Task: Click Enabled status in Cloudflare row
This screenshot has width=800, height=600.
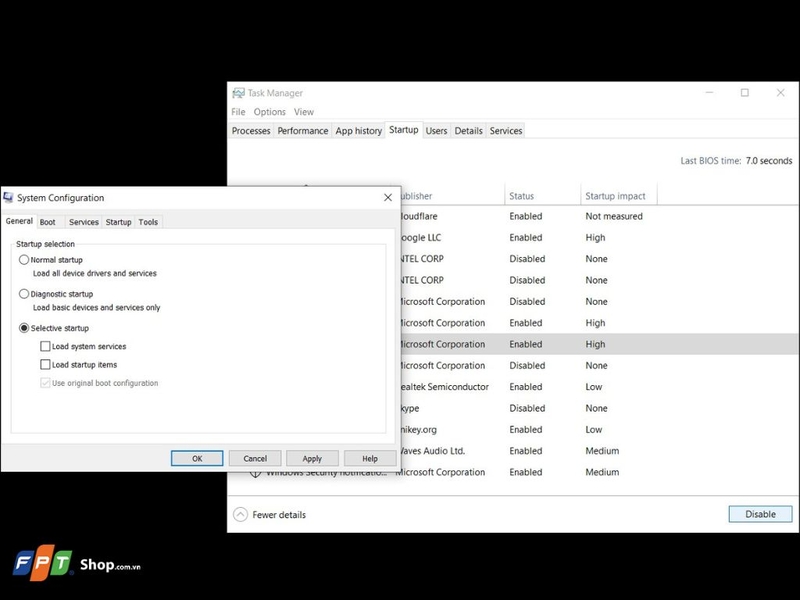Action: click(526, 216)
